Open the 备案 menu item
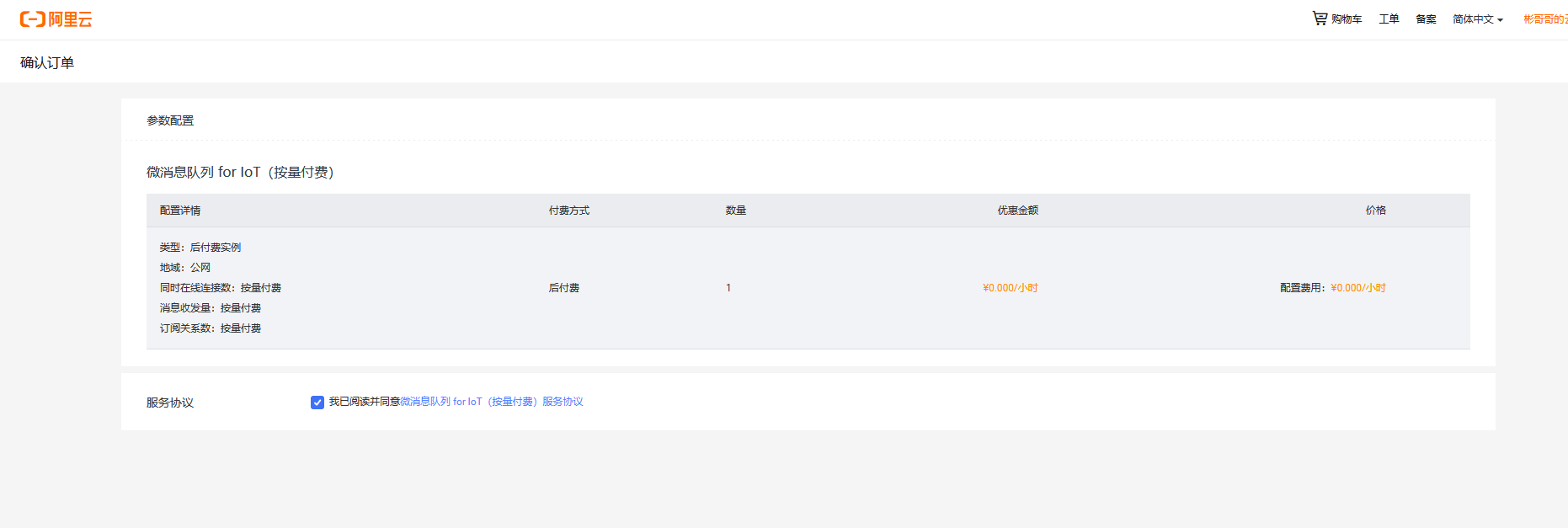Screen dimensions: 1568x528 [1426, 19]
